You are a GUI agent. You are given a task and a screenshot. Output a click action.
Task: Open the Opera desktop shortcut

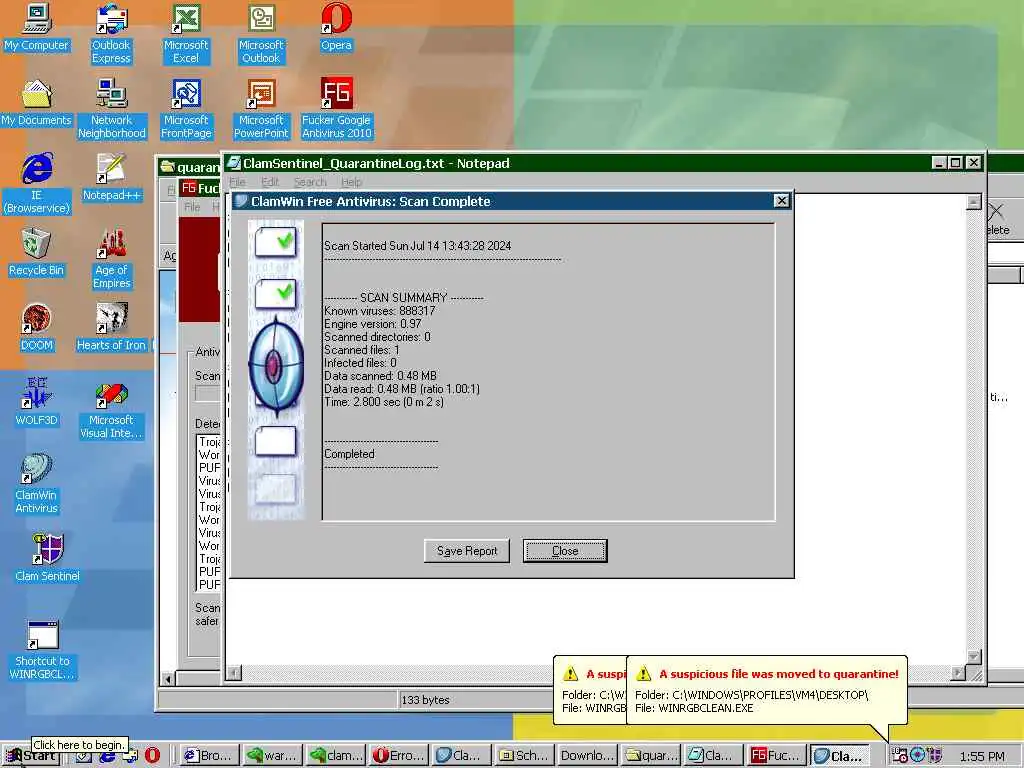click(336, 27)
